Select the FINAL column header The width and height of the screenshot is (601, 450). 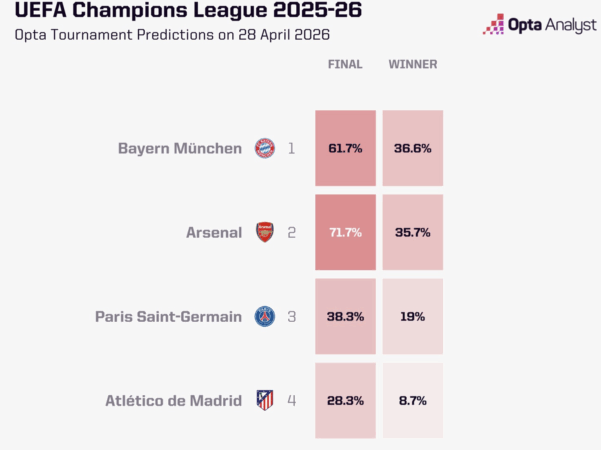tap(345, 65)
